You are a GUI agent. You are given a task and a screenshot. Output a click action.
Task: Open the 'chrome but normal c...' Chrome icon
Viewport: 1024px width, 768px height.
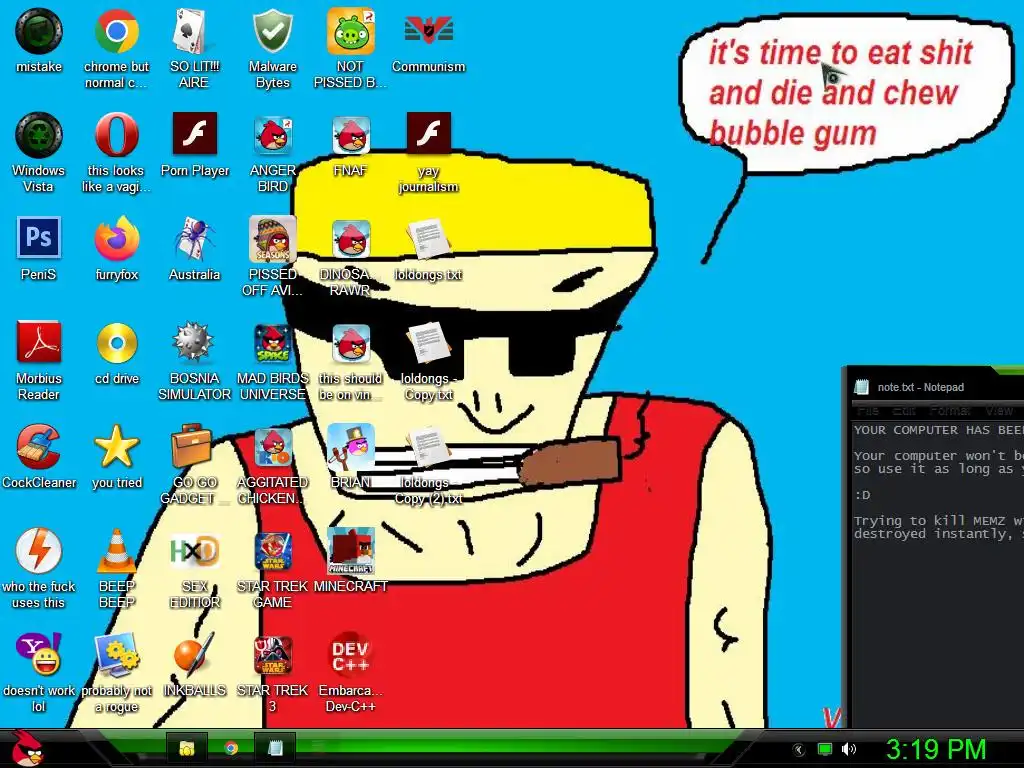pos(116,31)
